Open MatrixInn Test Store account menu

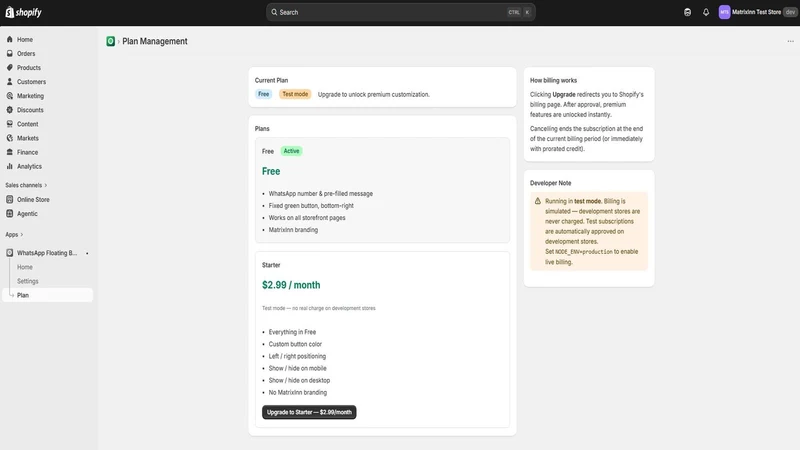click(x=758, y=12)
